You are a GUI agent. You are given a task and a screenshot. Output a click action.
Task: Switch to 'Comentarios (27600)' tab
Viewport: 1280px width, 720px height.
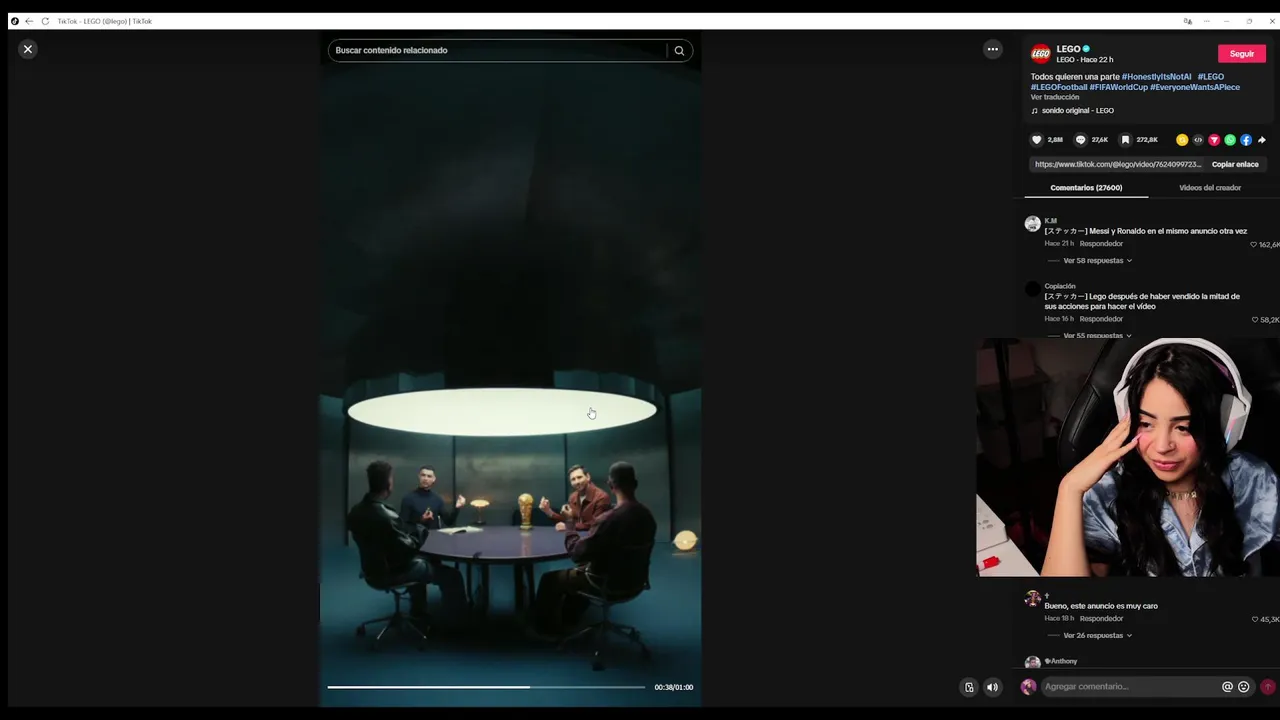[x=1086, y=188]
